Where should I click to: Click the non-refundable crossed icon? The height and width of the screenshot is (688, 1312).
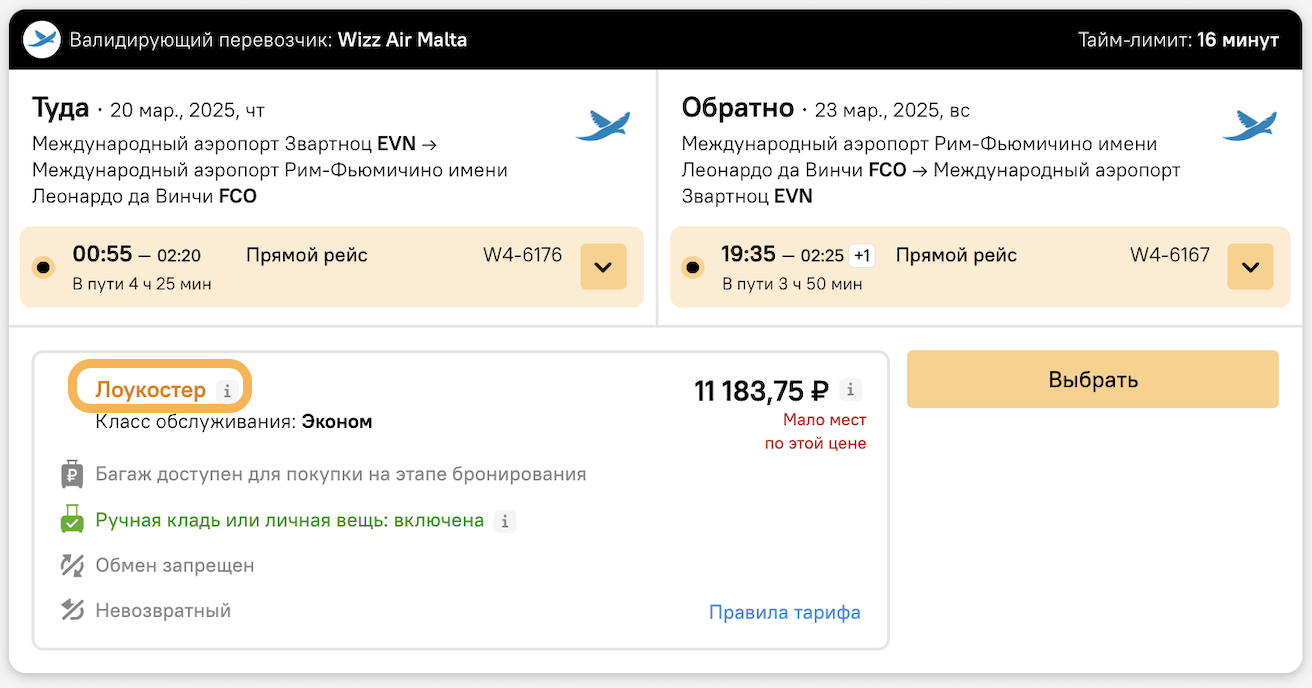point(72,610)
